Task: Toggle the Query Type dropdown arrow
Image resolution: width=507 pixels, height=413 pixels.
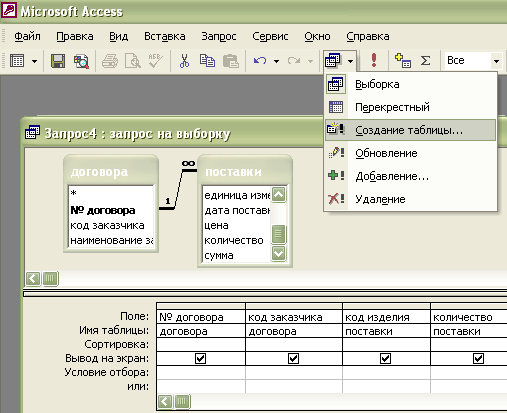Action: click(350, 61)
